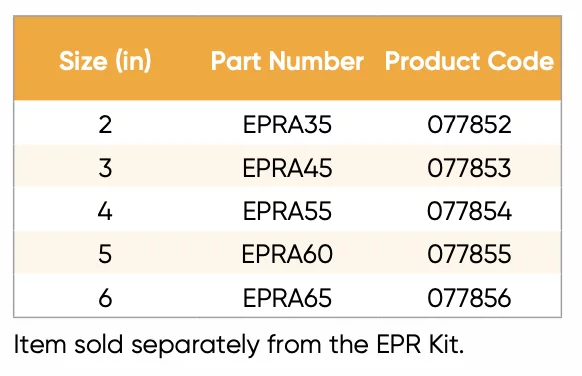Viewport: 582px width, 376px height.
Task: Select part number EPRA65
Action: (x=287, y=298)
